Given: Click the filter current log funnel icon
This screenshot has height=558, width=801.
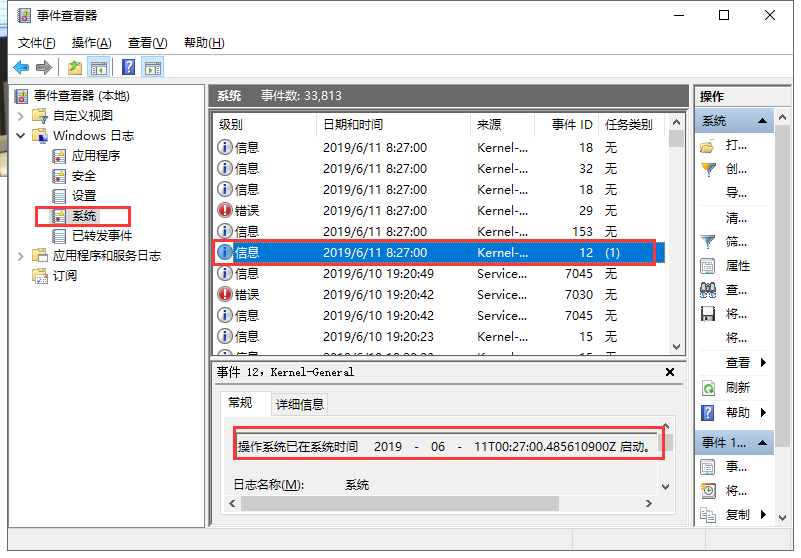Looking at the screenshot, I should pyautogui.click(x=708, y=242).
